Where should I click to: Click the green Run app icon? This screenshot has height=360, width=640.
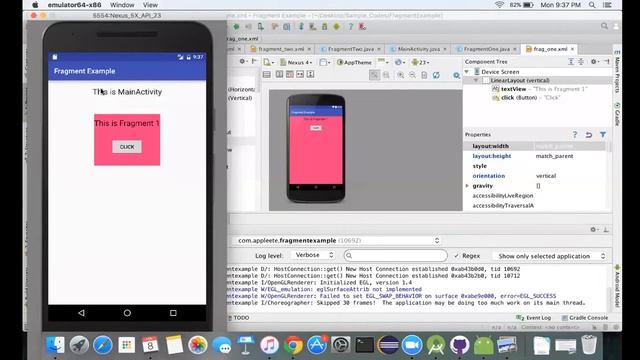point(236,27)
